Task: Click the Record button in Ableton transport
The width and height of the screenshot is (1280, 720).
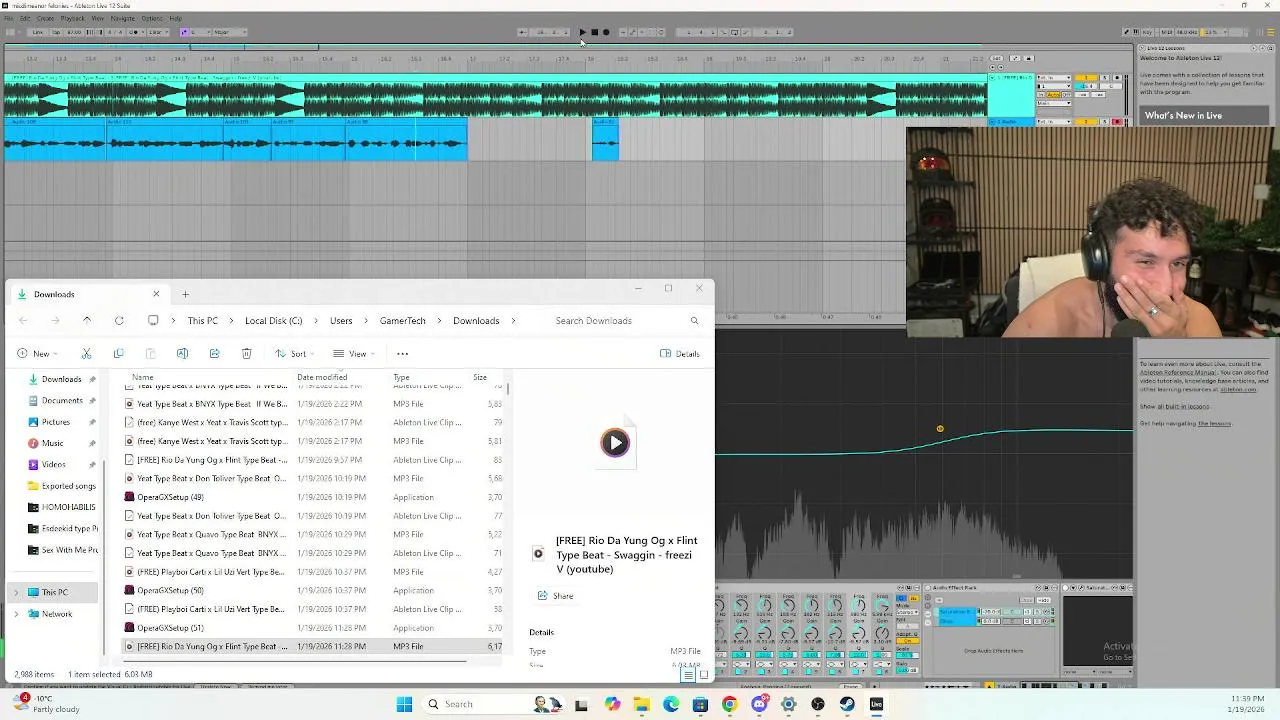Action: [606, 32]
